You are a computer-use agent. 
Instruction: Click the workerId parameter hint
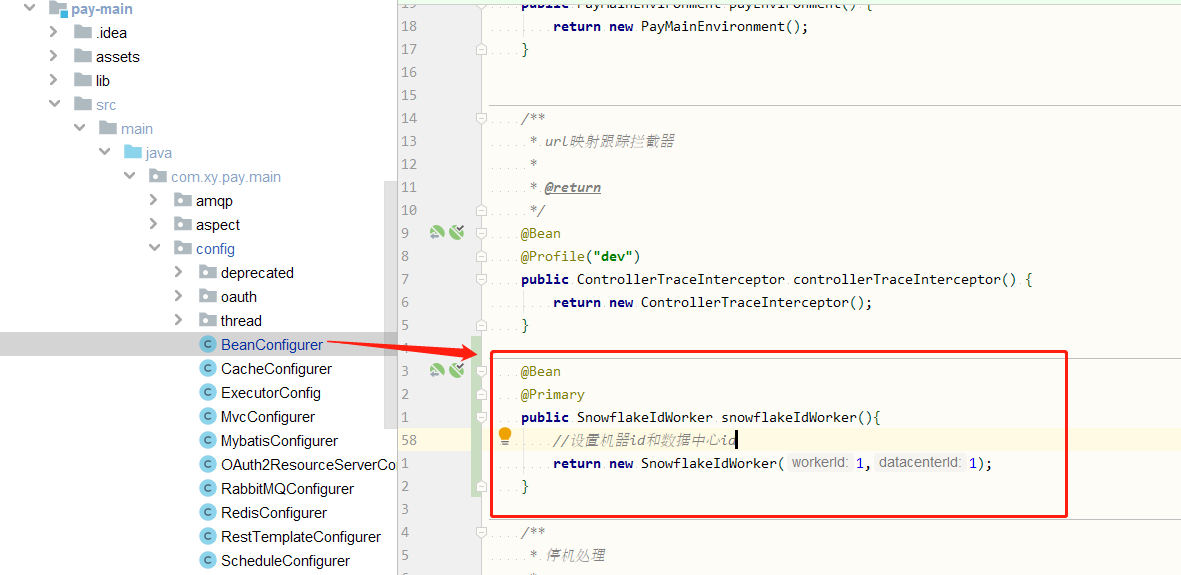(x=820, y=463)
